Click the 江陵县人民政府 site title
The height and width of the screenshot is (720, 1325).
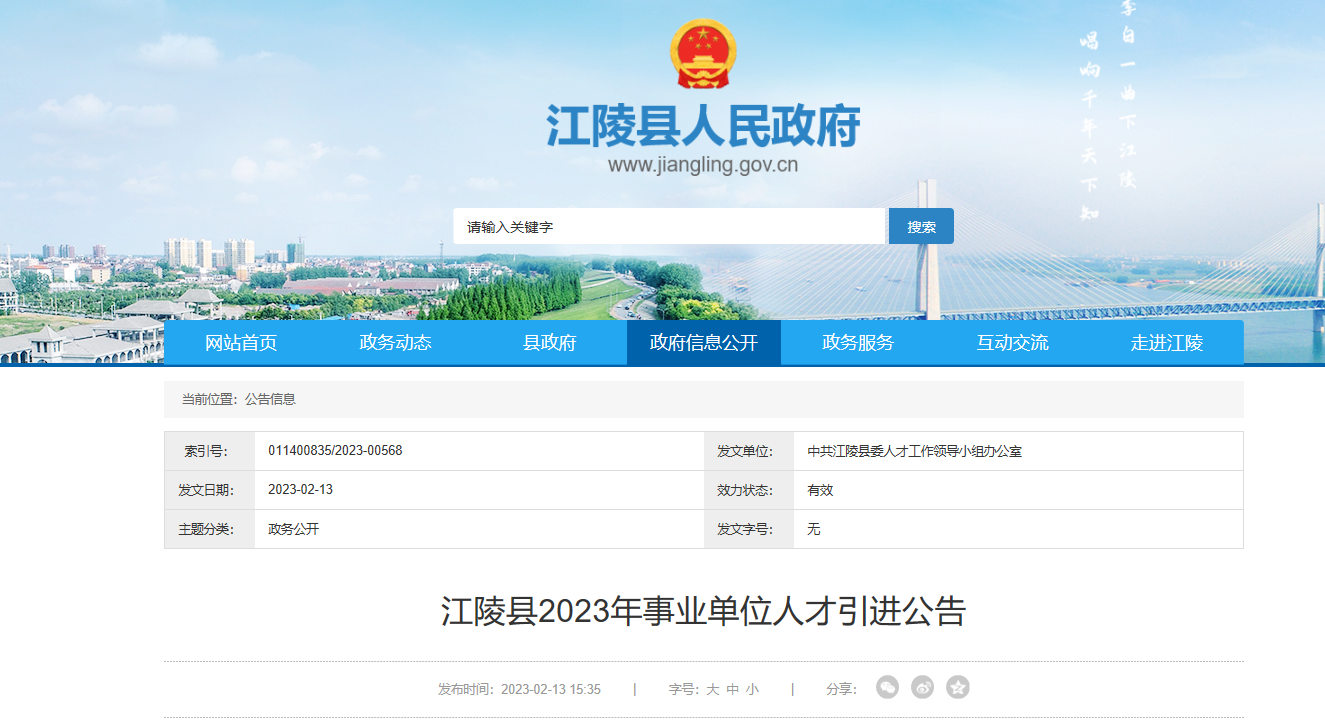704,126
